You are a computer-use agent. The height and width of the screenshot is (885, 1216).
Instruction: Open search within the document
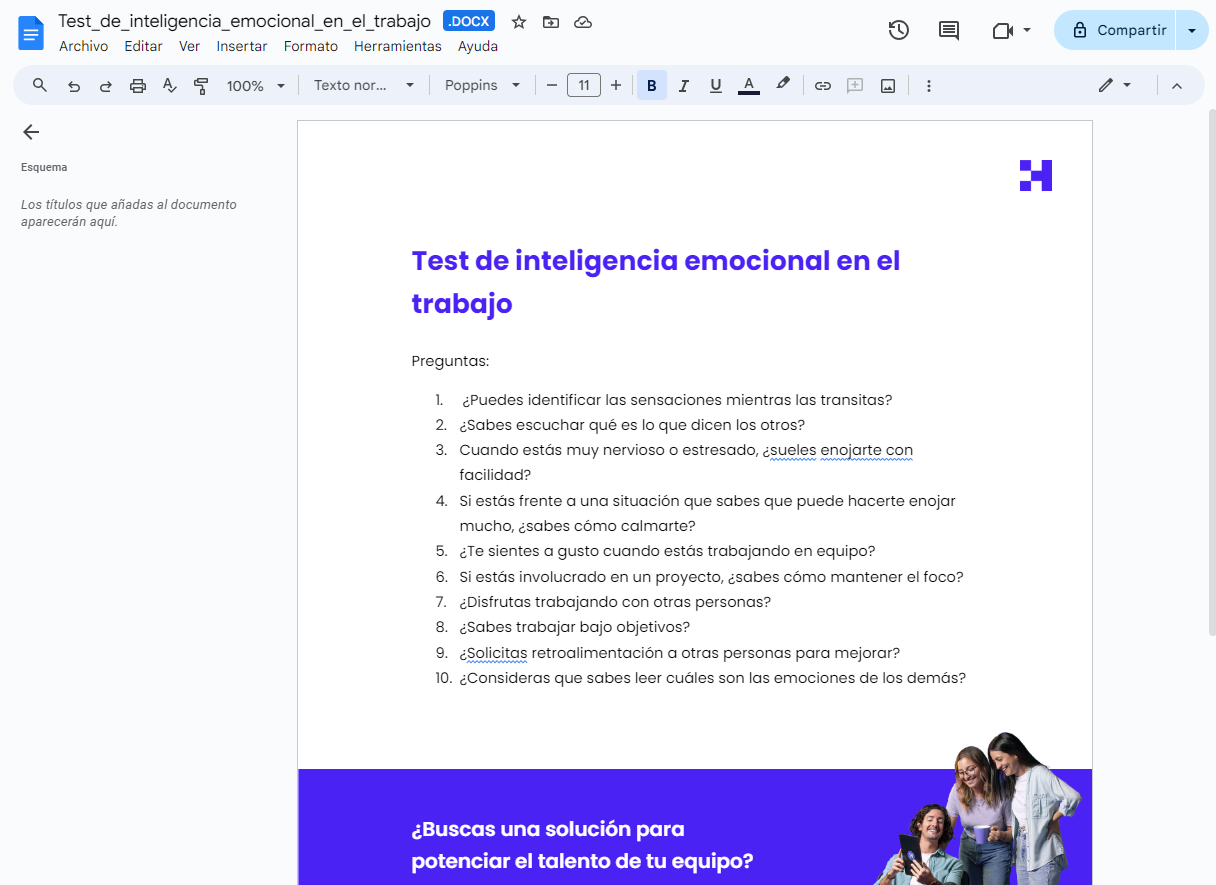[39, 85]
